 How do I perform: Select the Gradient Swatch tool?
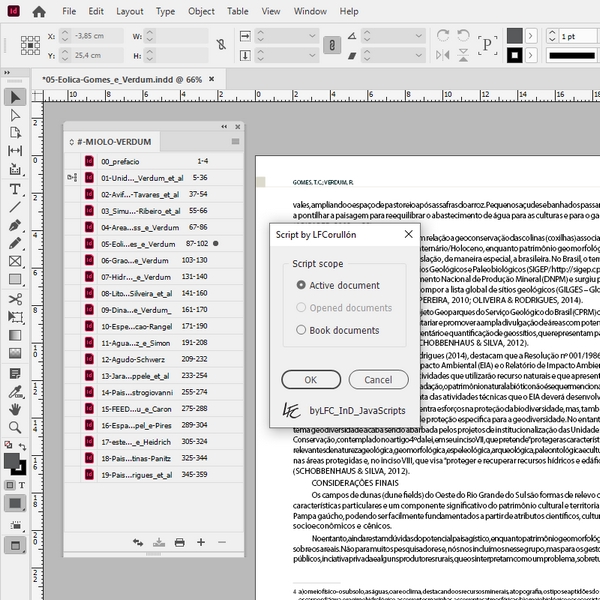coord(15,335)
